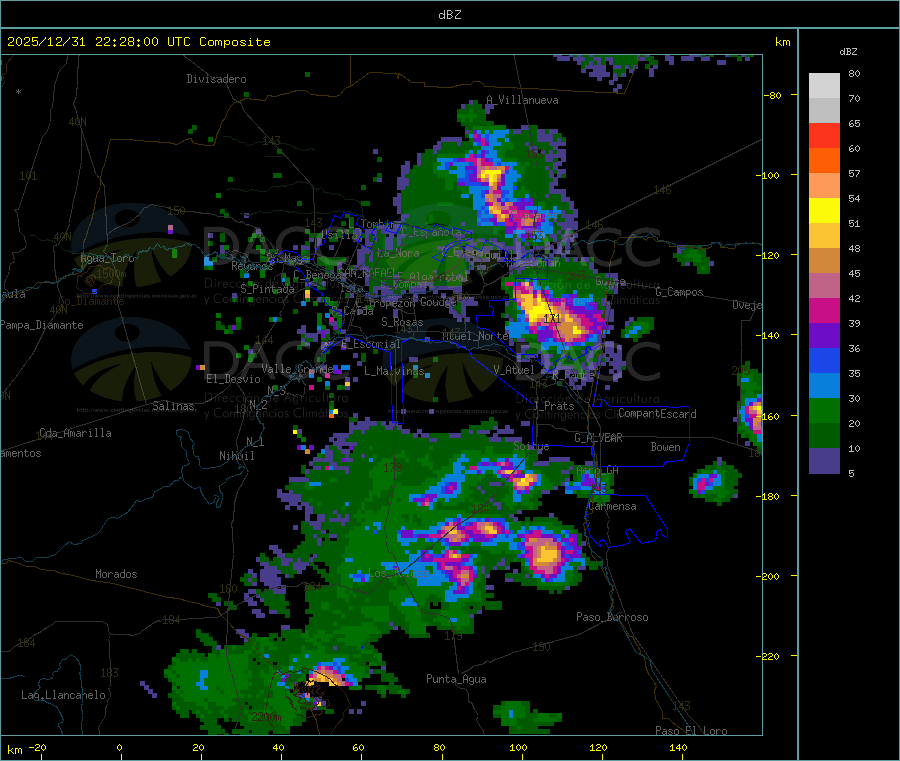Screen dimensions: 900x761
Task: Click the G_Campos location label
Action: click(x=679, y=292)
